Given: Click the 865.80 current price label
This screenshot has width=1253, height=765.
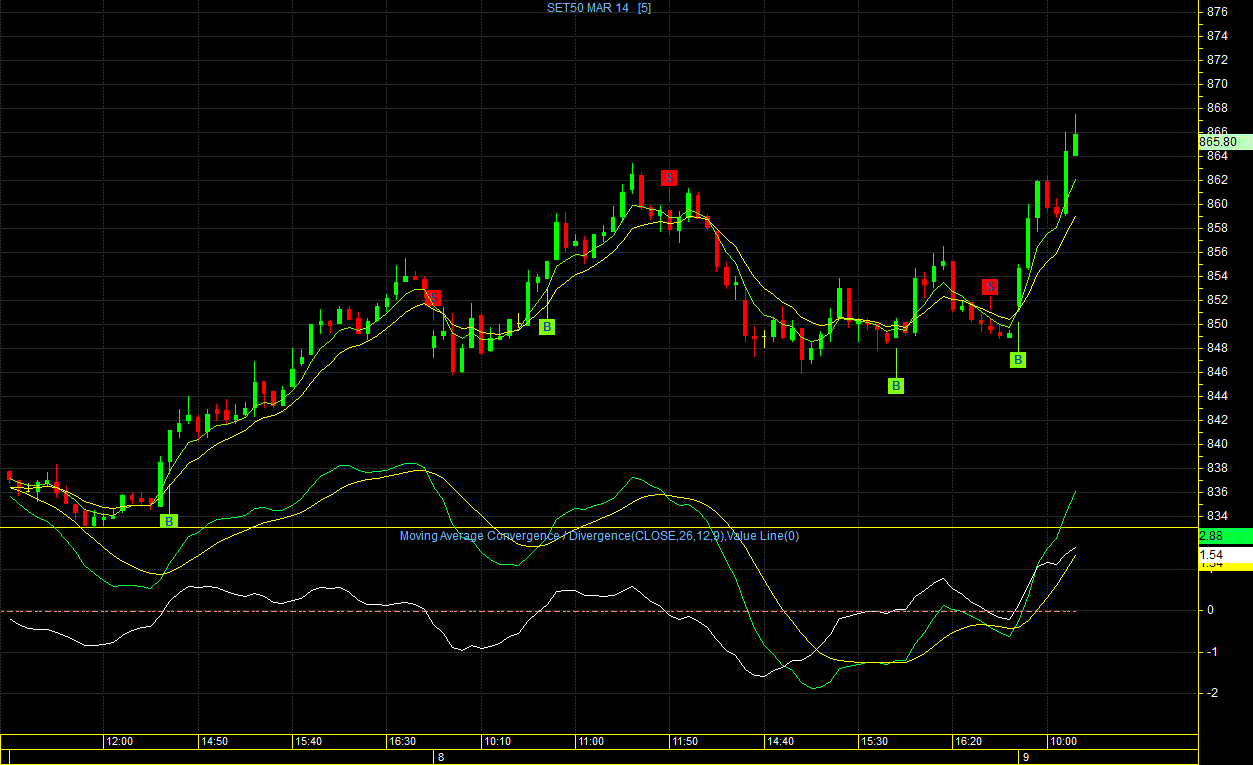Looking at the screenshot, I should click(x=1224, y=142).
